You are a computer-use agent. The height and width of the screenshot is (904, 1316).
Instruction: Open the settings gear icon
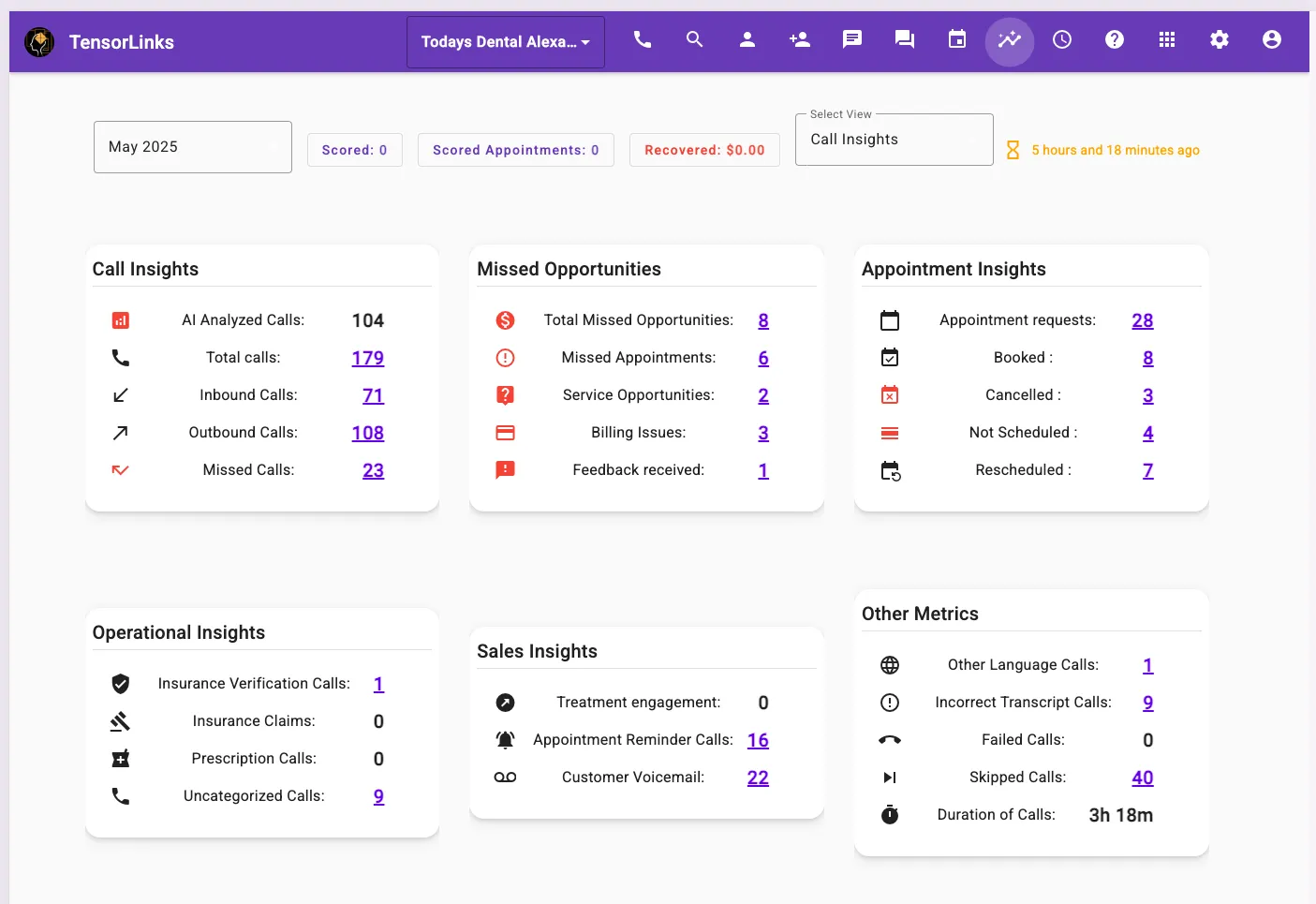(1219, 40)
